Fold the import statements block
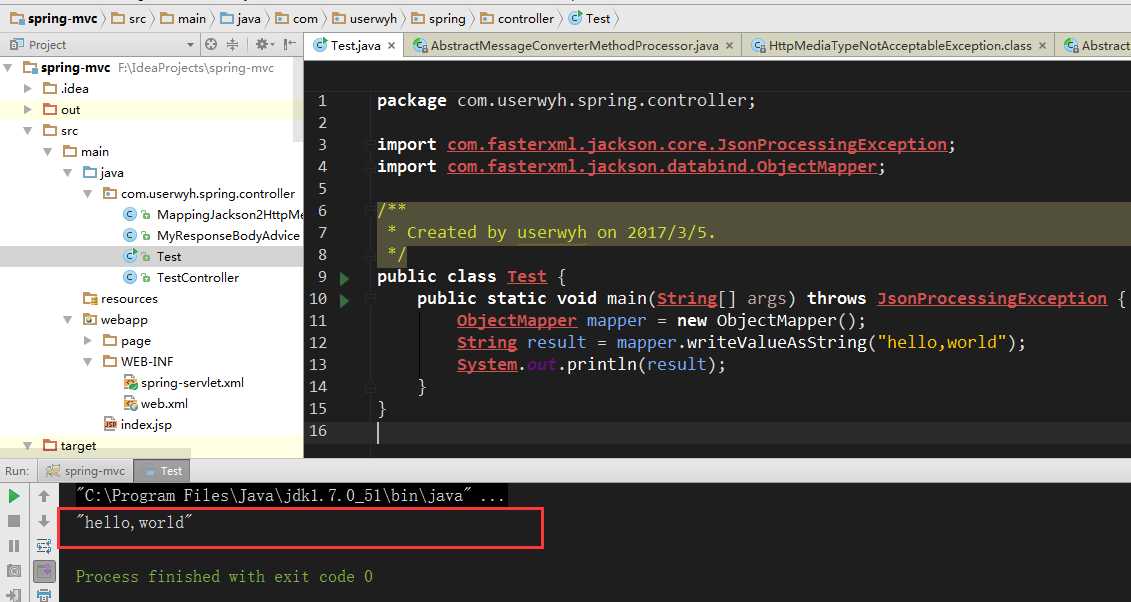1131x602 pixels. [369, 145]
